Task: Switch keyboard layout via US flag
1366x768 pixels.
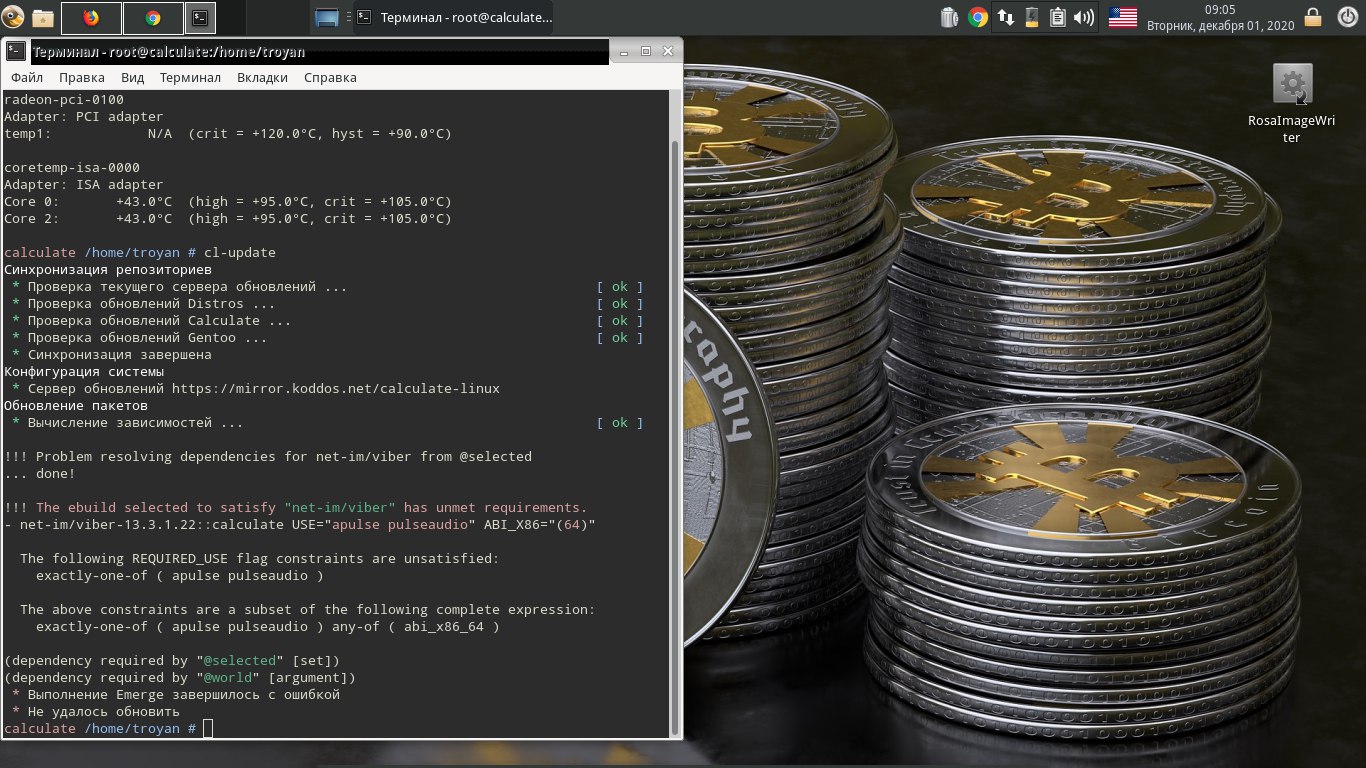Action: click(1123, 17)
